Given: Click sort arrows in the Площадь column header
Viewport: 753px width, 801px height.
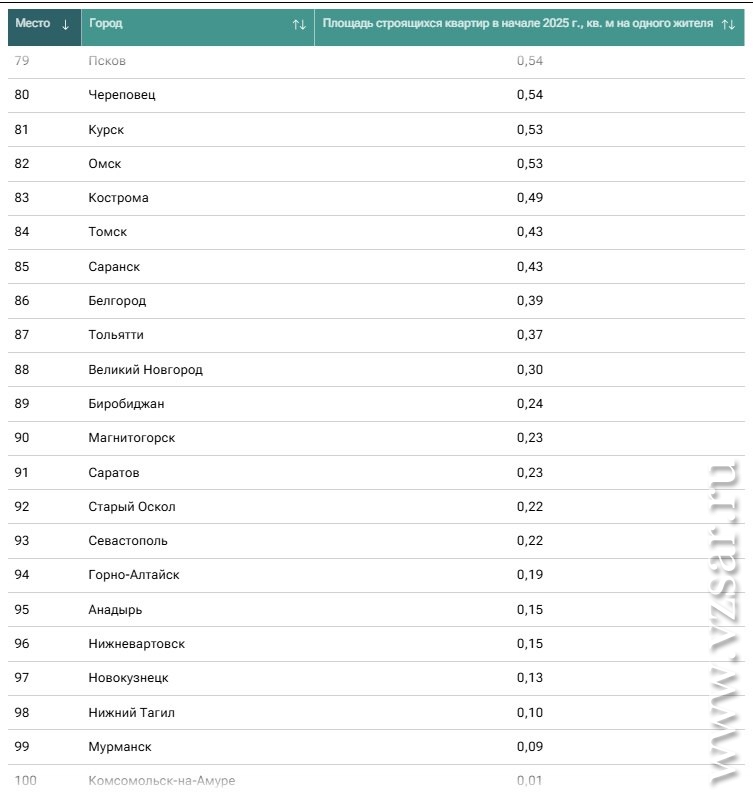Looking at the screenshot, I should tap(728, 24).
